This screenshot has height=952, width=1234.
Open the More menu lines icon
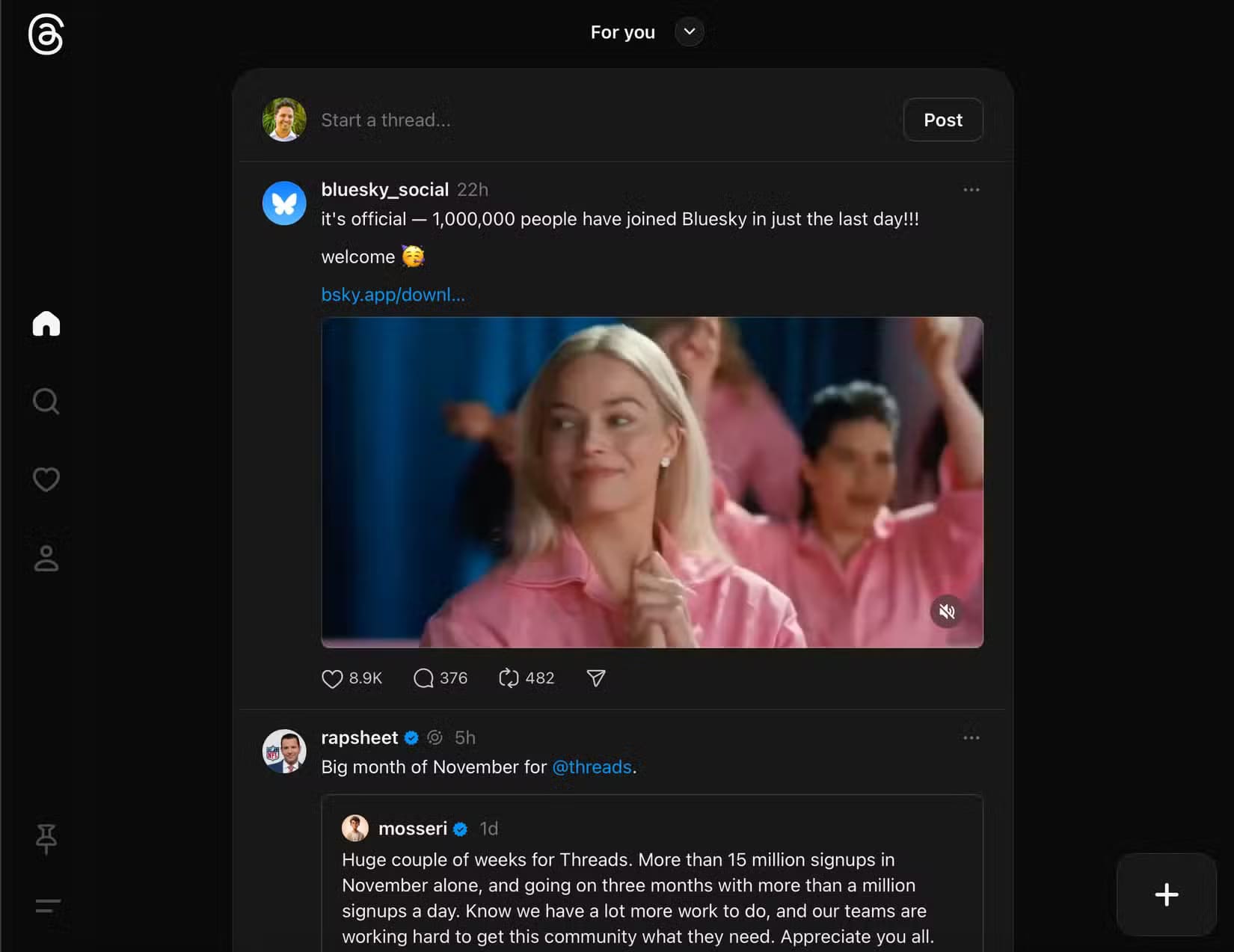[48, 906]
